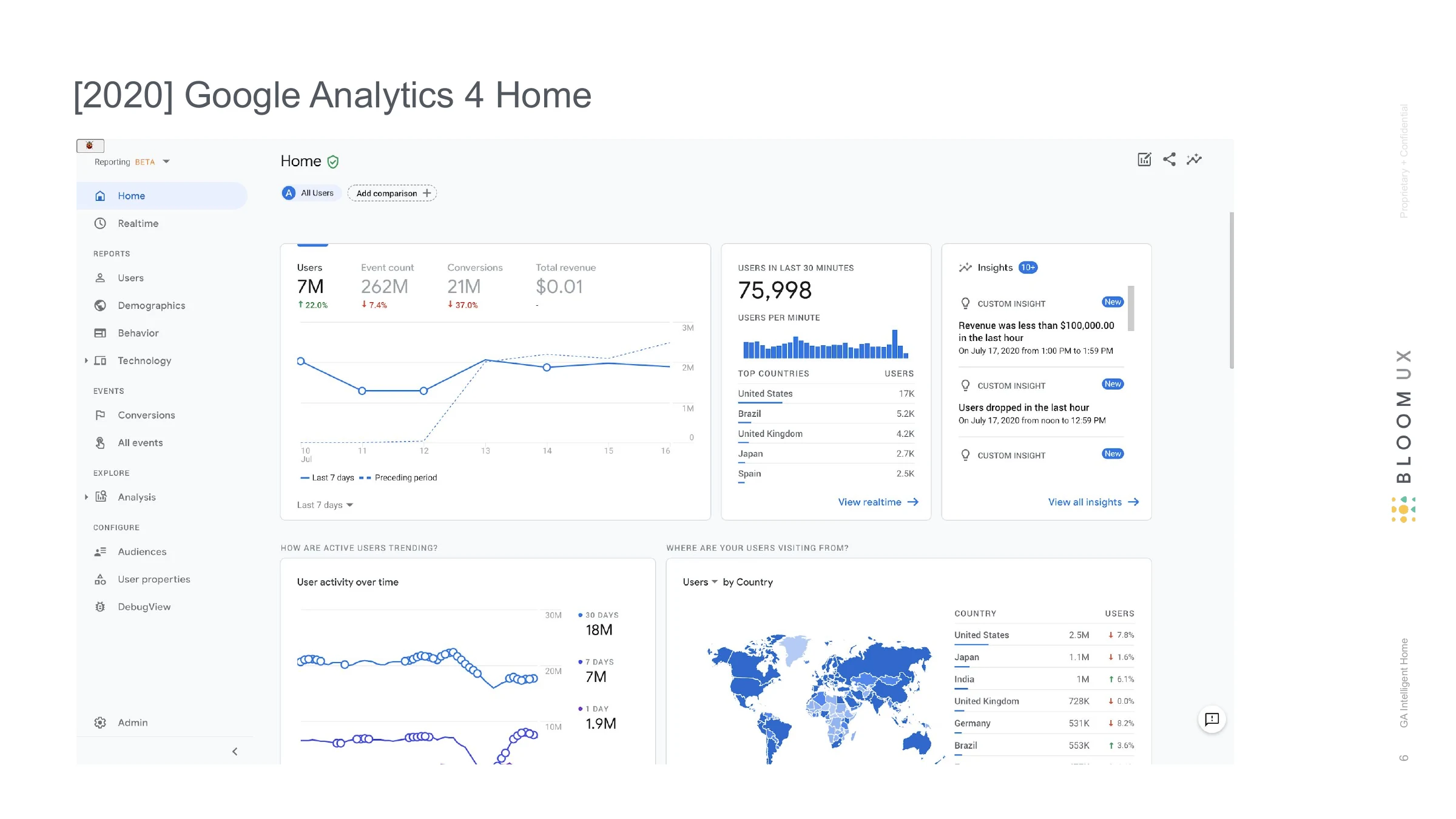This screenshot has height=819, width=1456.
Task: Click the Add comparison button
Action: [x=392, y=193]
